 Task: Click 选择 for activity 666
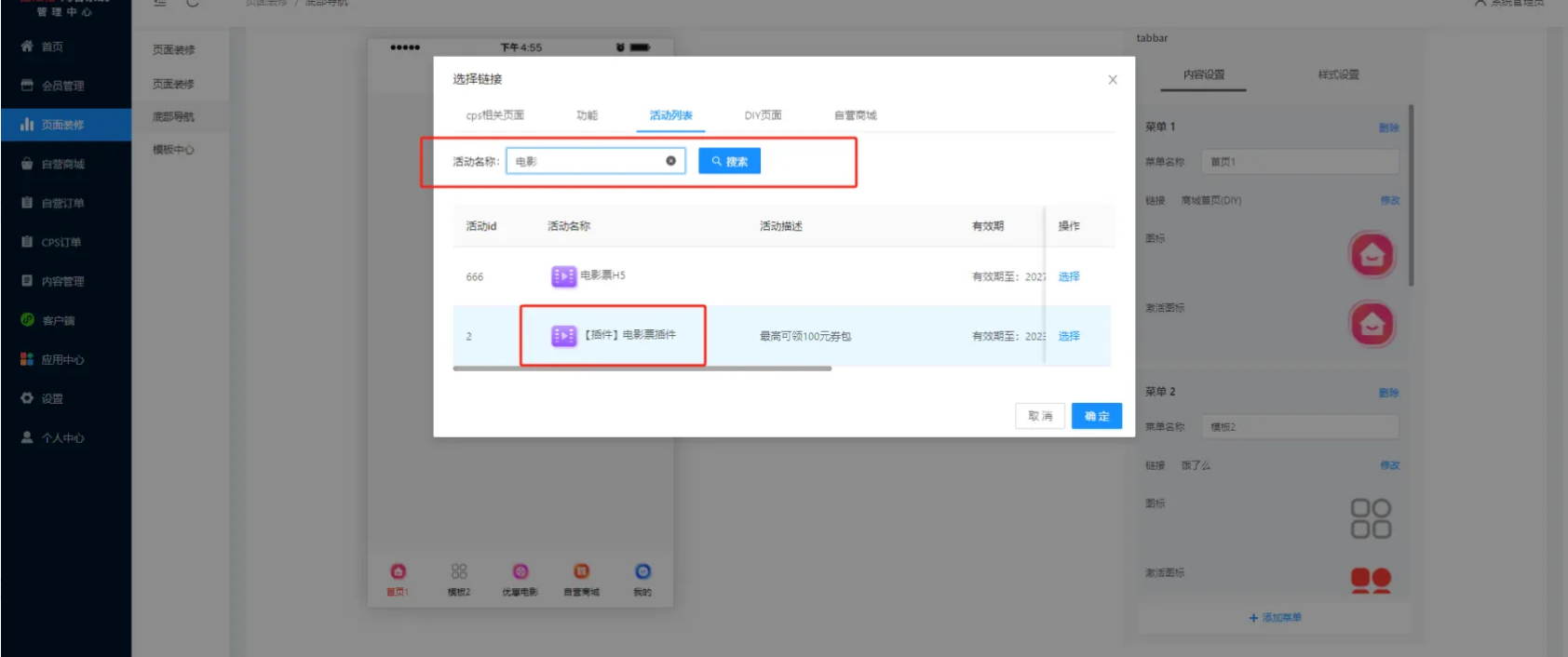coord(1069,276)
